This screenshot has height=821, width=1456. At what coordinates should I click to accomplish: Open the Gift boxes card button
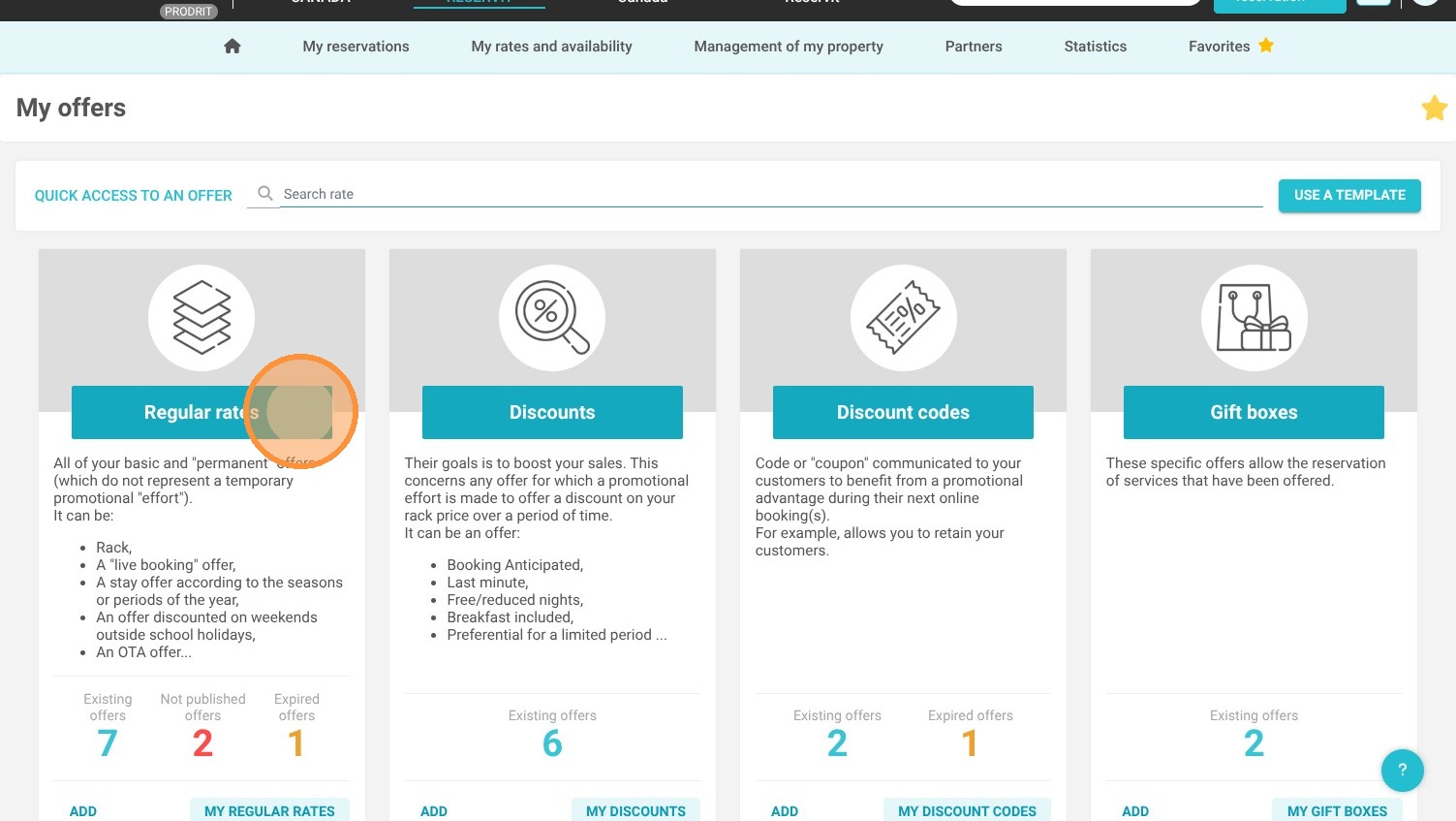(x=1254, y=412)
